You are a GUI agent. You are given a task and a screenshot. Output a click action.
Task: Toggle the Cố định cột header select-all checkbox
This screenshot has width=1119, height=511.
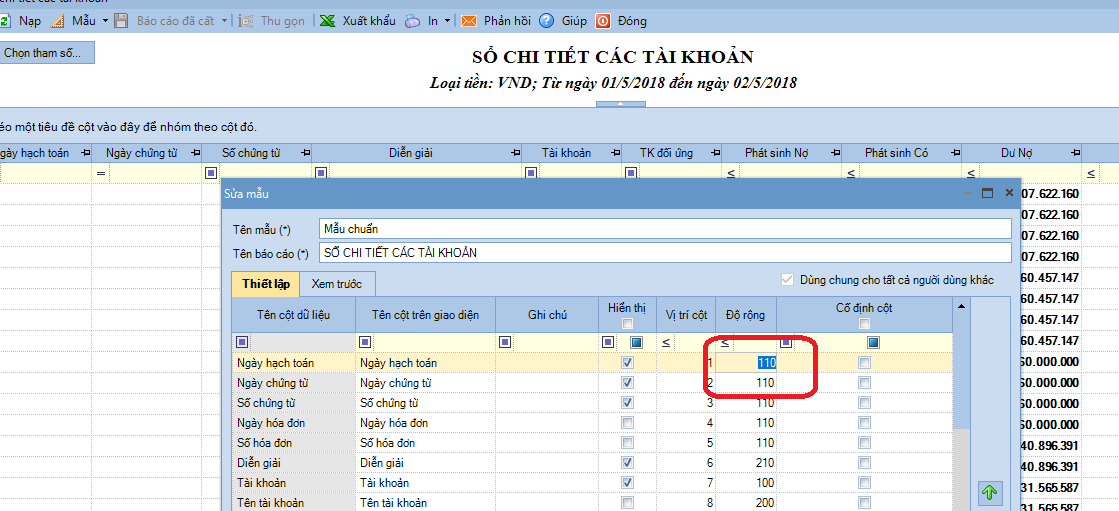pyautogui.click(x=864, y=324)
